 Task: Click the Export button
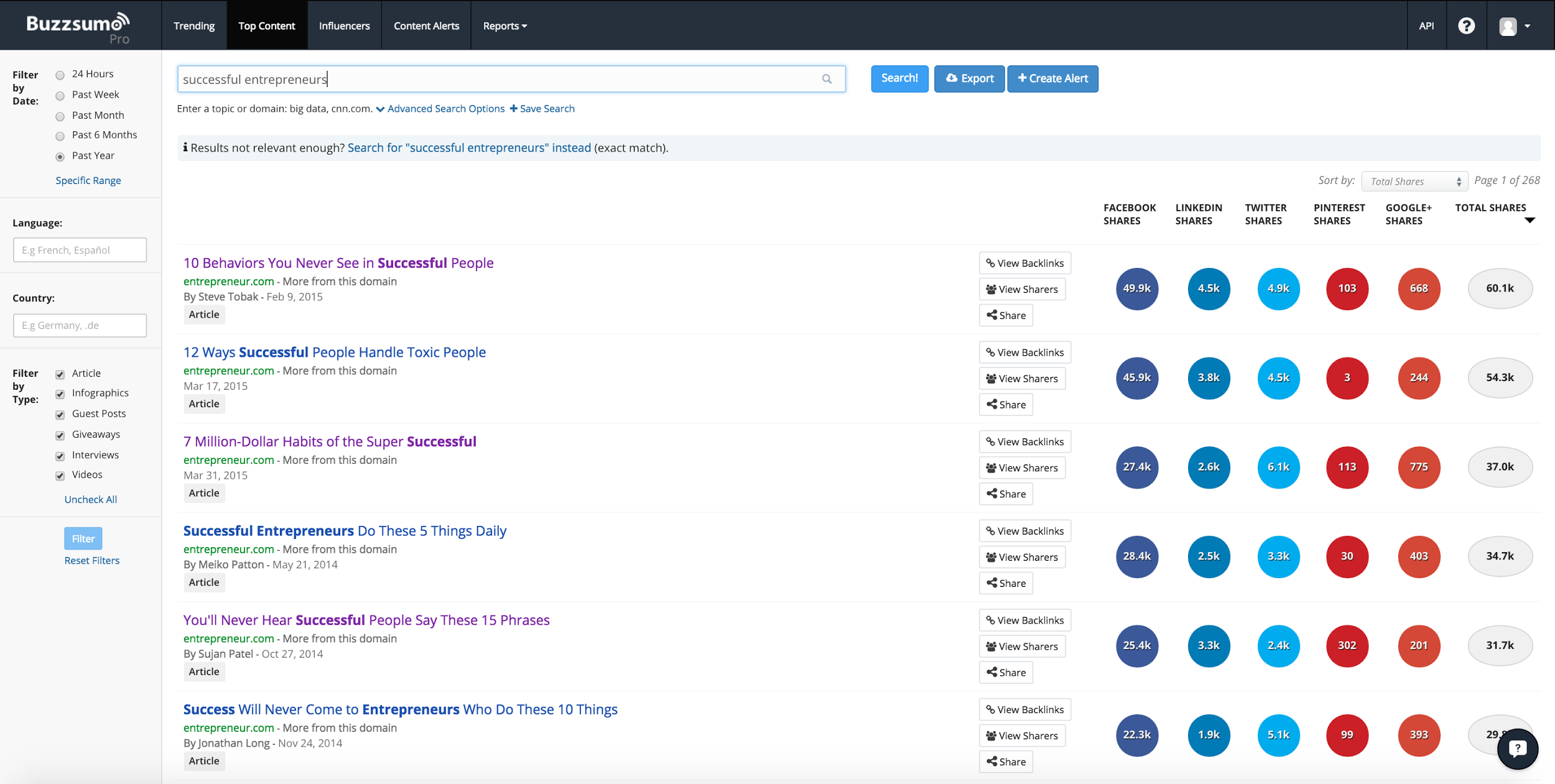pos(969,78)
